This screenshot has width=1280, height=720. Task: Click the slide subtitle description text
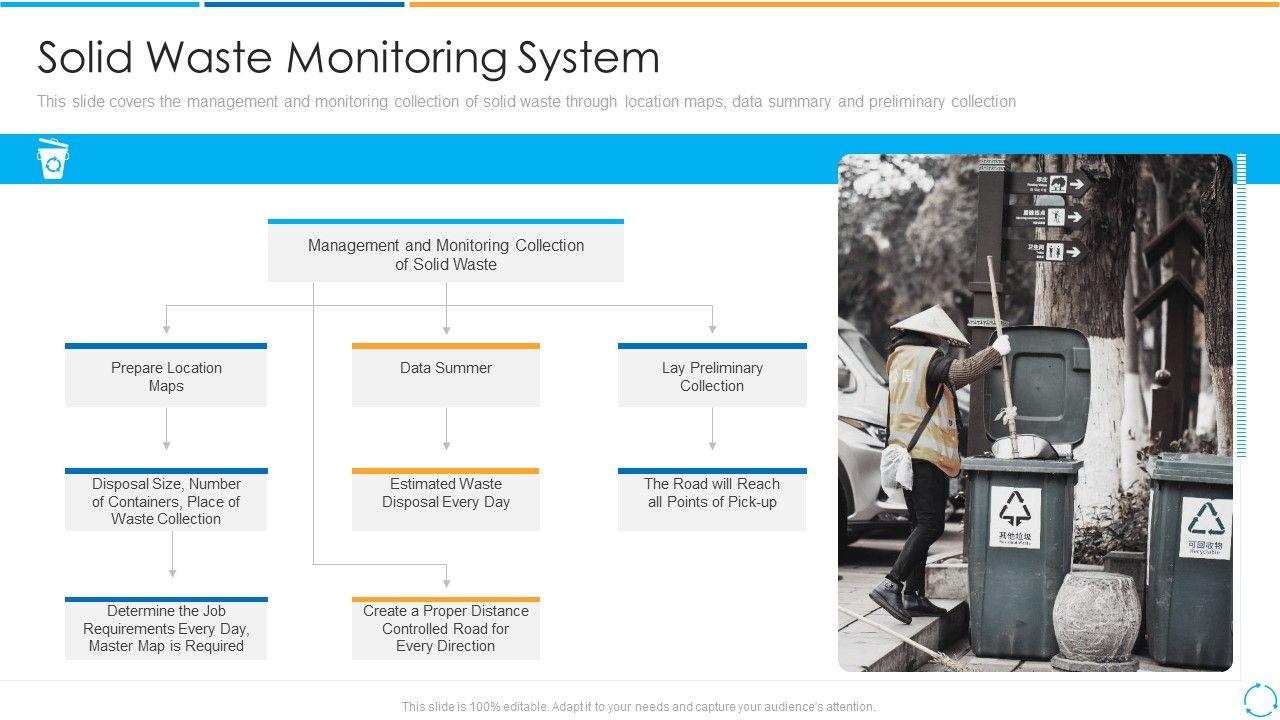(x=526, y=102)
